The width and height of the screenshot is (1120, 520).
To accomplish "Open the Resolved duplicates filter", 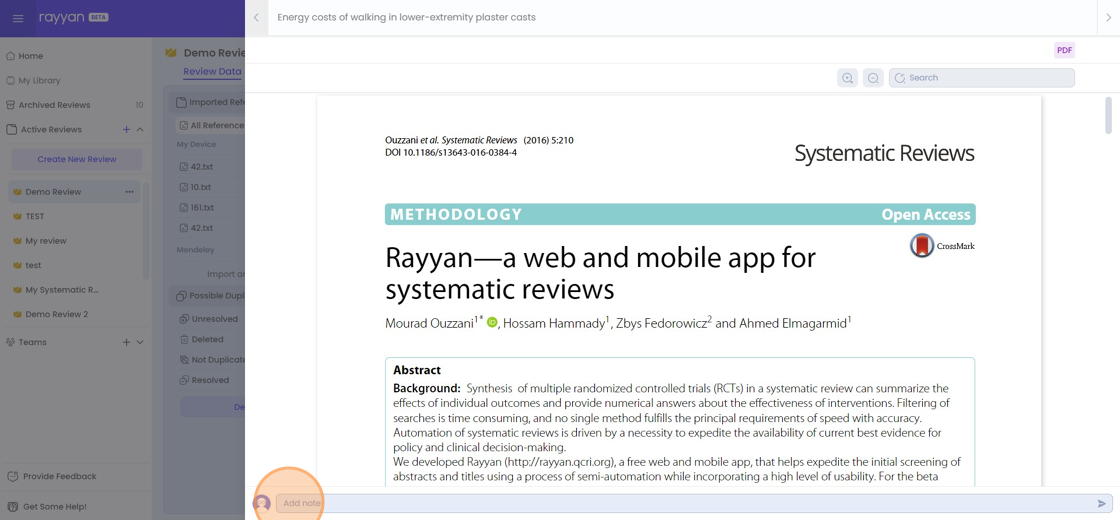I will 204,380.
